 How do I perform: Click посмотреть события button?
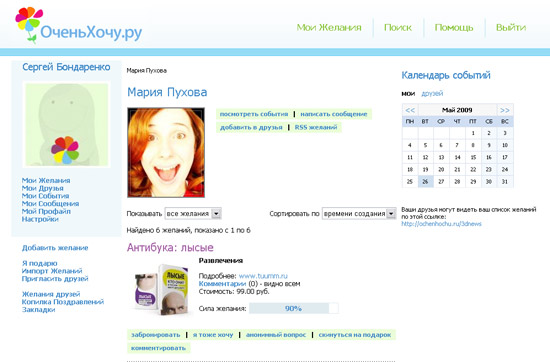254,114
